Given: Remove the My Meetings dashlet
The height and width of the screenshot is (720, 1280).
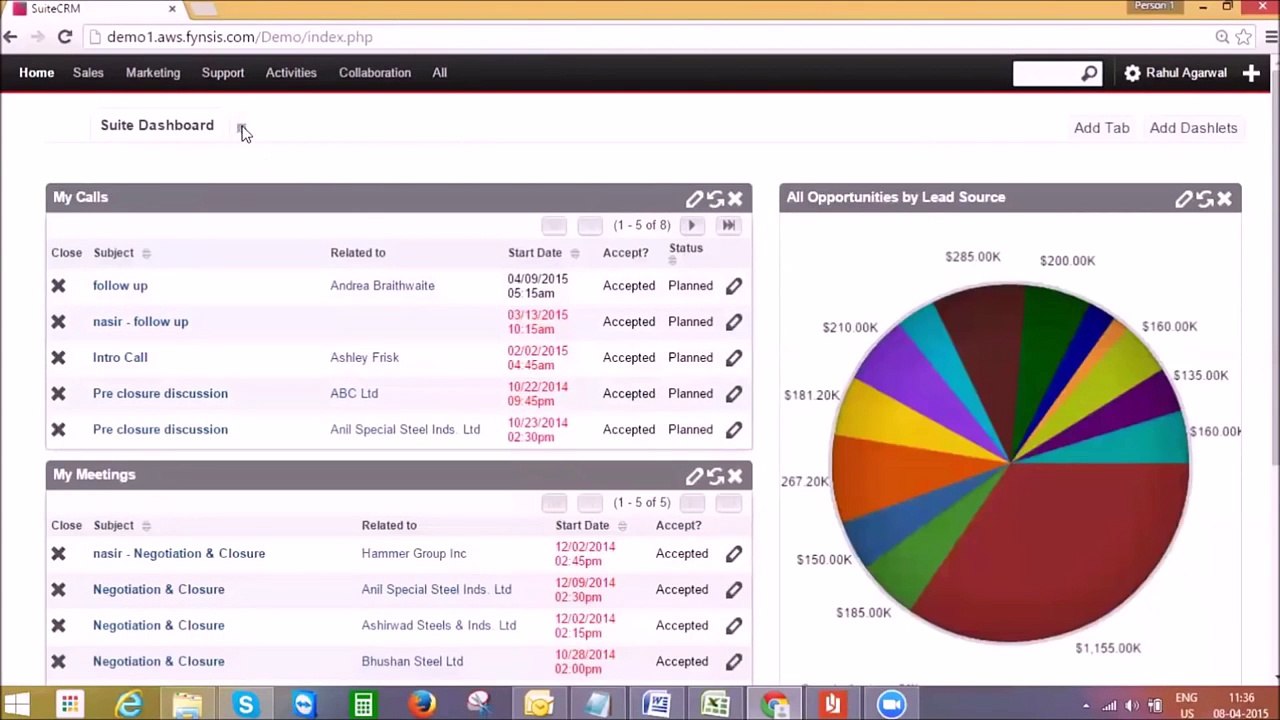Looking at the screenshot, I should pos(735,476).
